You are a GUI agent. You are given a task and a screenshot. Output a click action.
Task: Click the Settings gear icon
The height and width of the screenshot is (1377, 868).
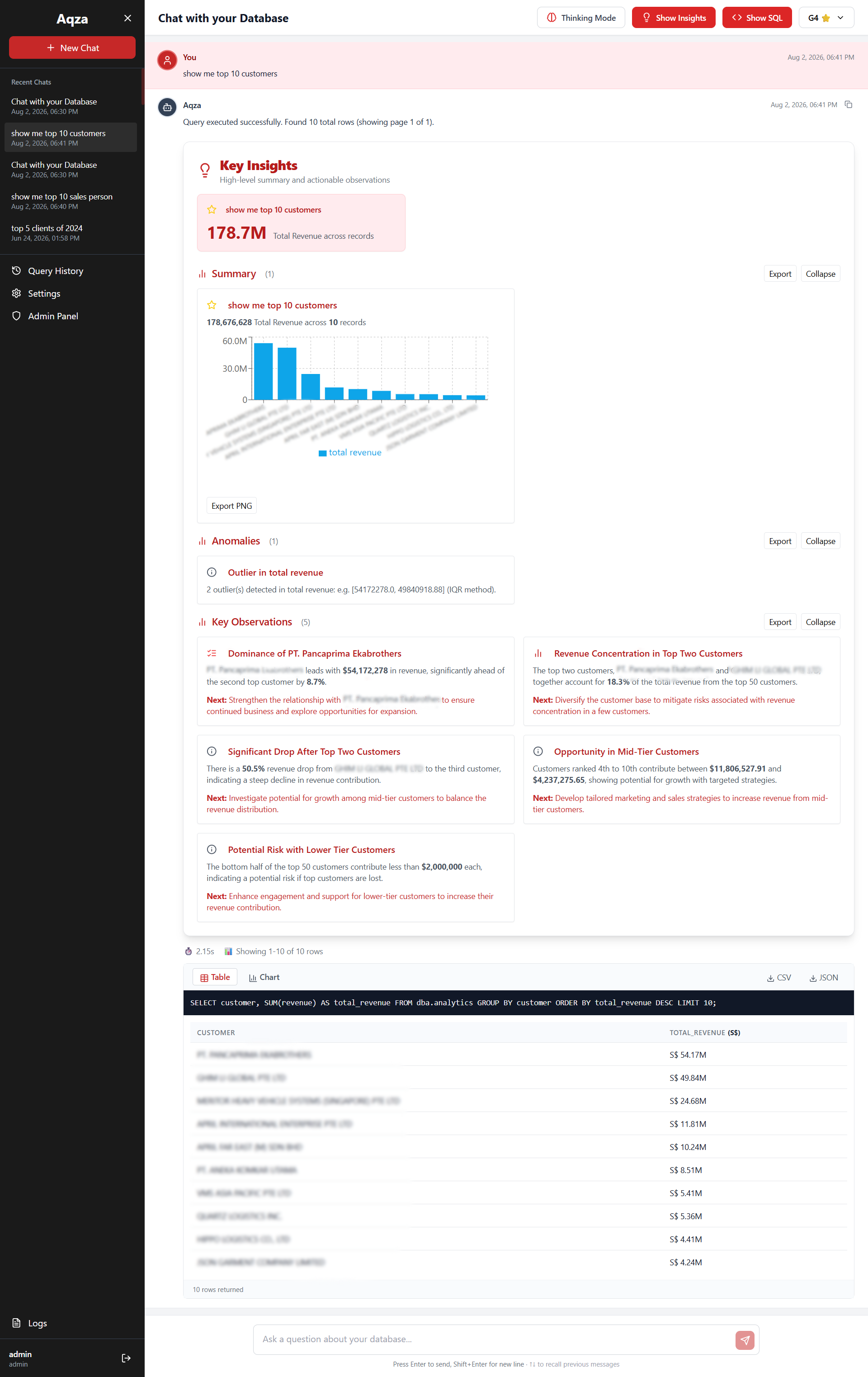pos(17,293)
